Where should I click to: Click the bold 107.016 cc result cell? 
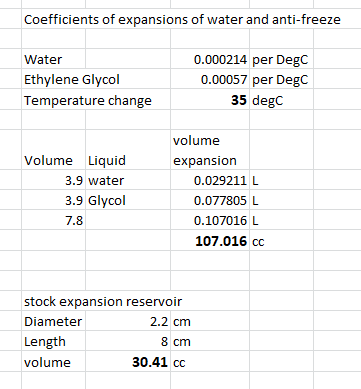pos(210,240)
